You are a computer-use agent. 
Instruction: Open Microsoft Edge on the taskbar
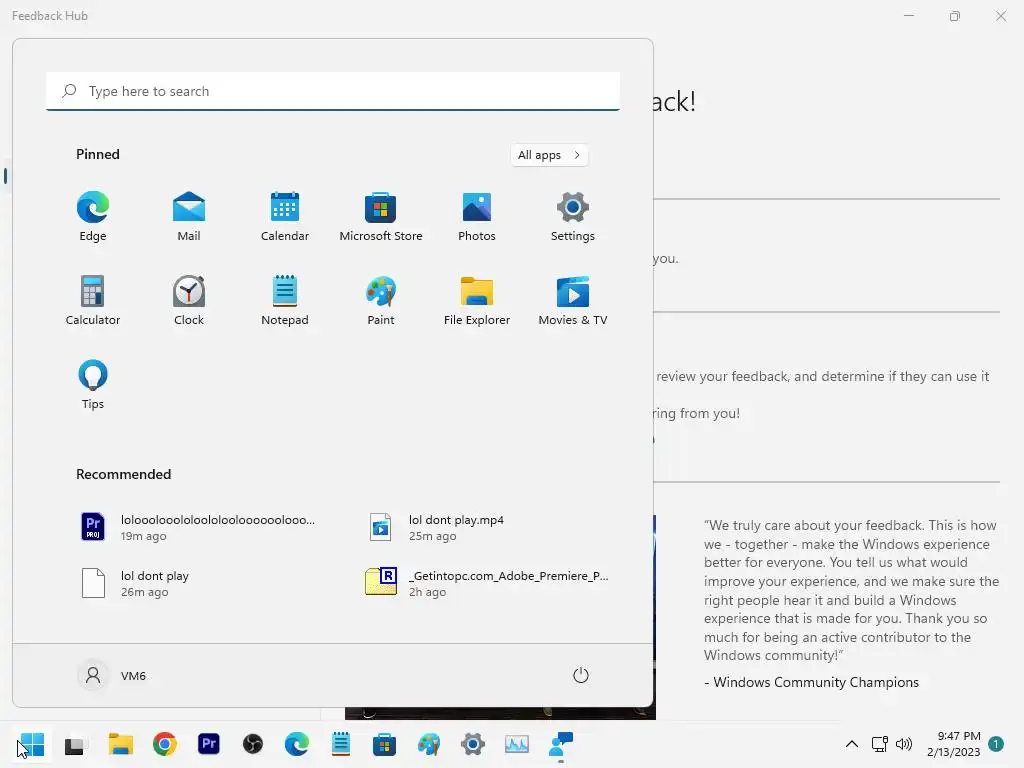[x=296, y=744]
